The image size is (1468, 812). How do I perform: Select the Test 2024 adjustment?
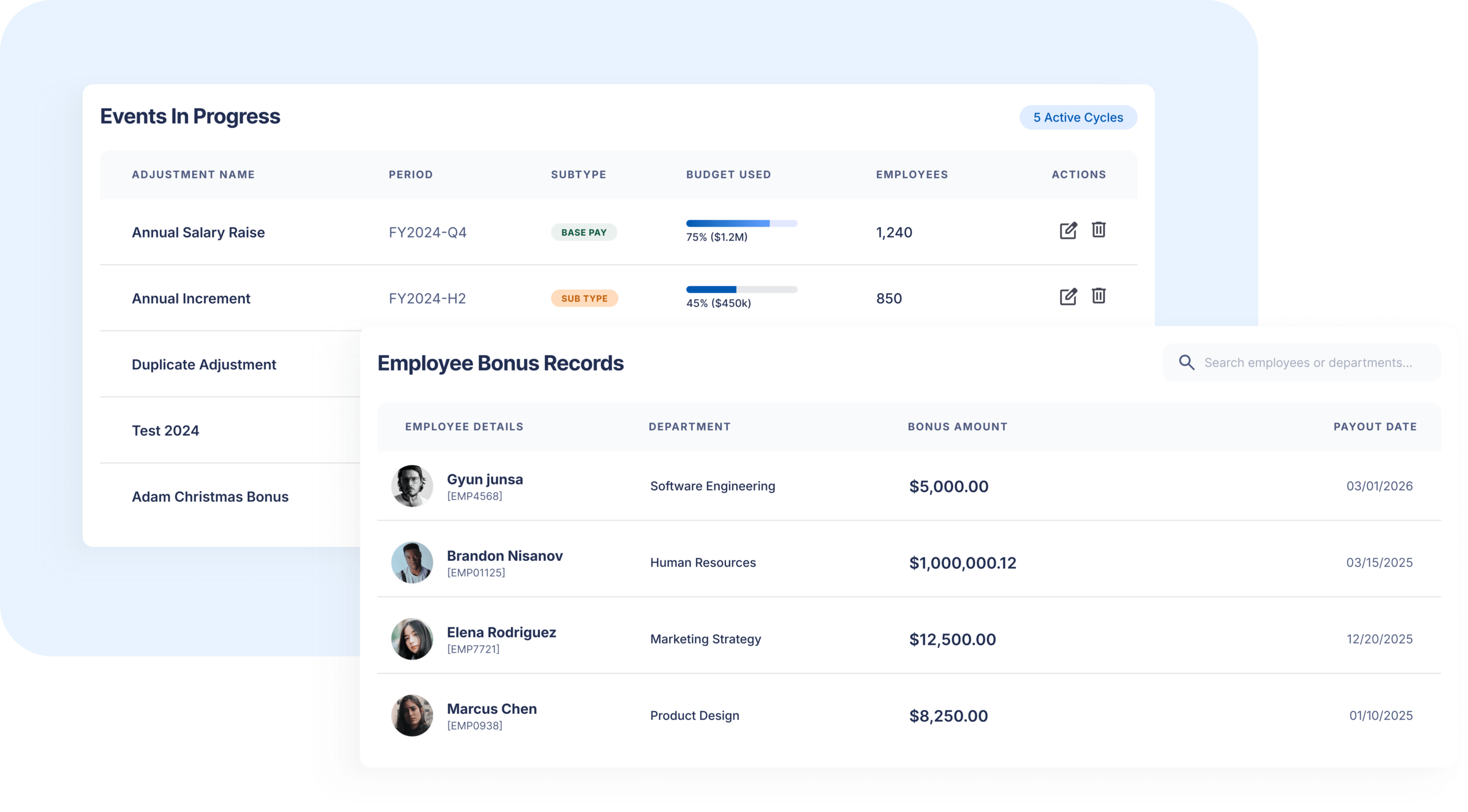(165, 431)
